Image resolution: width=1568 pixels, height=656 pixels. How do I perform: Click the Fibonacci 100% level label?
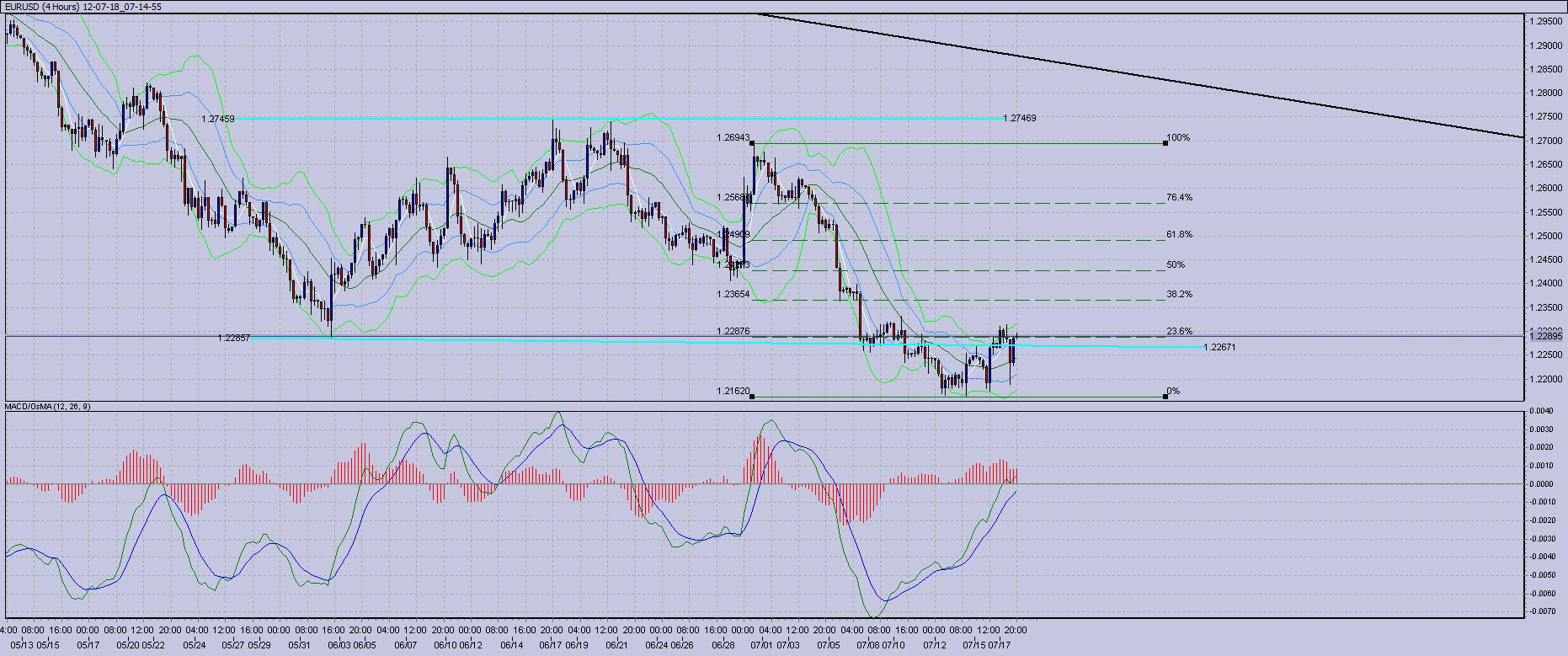pos(1178,137)
